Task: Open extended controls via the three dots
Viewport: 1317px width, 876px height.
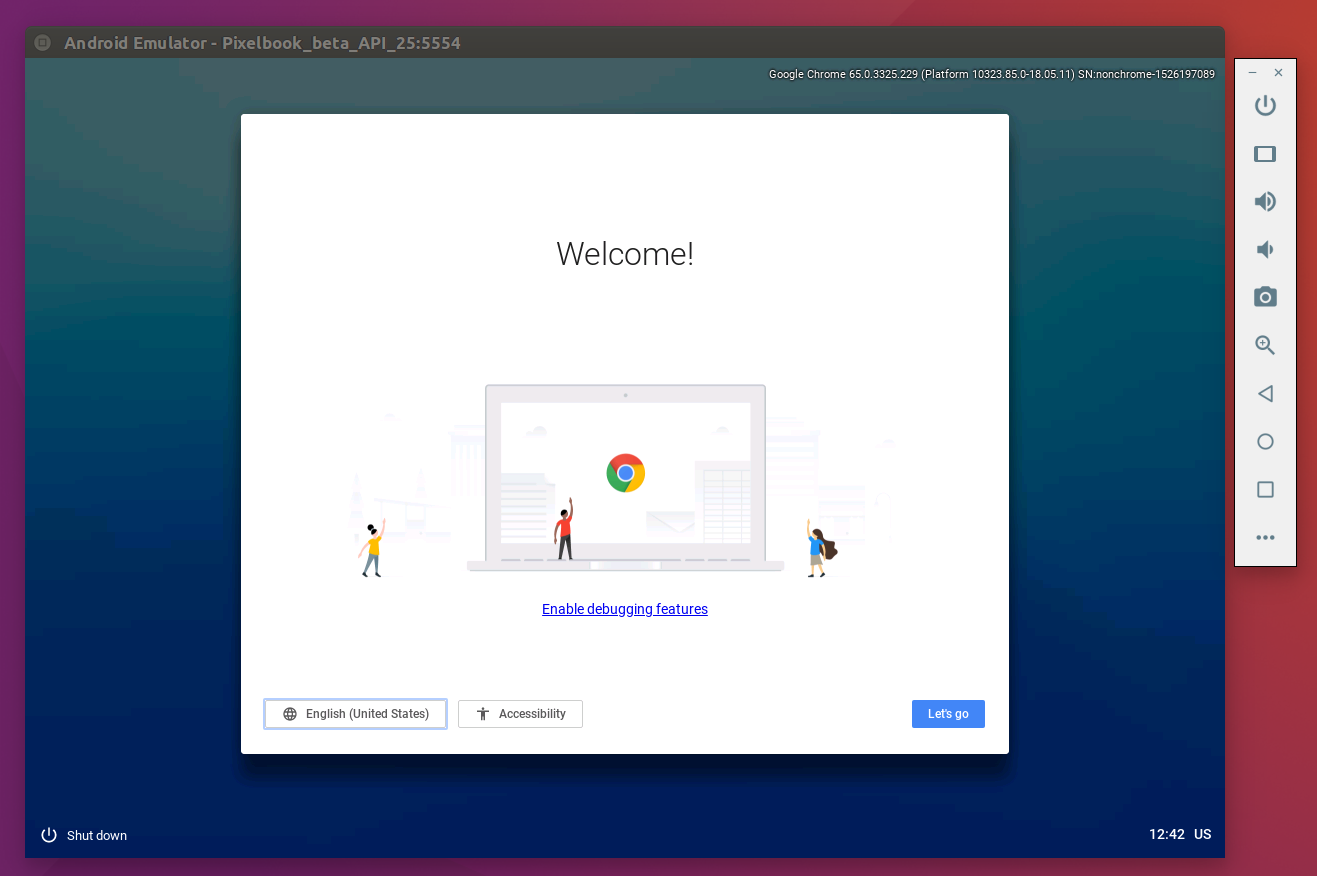Action: [1265, 538]
